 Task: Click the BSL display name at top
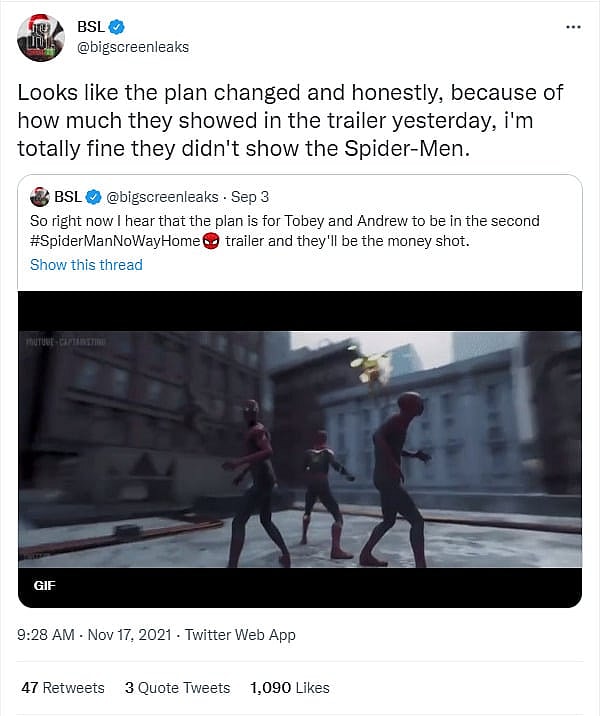tap(90, 26)
